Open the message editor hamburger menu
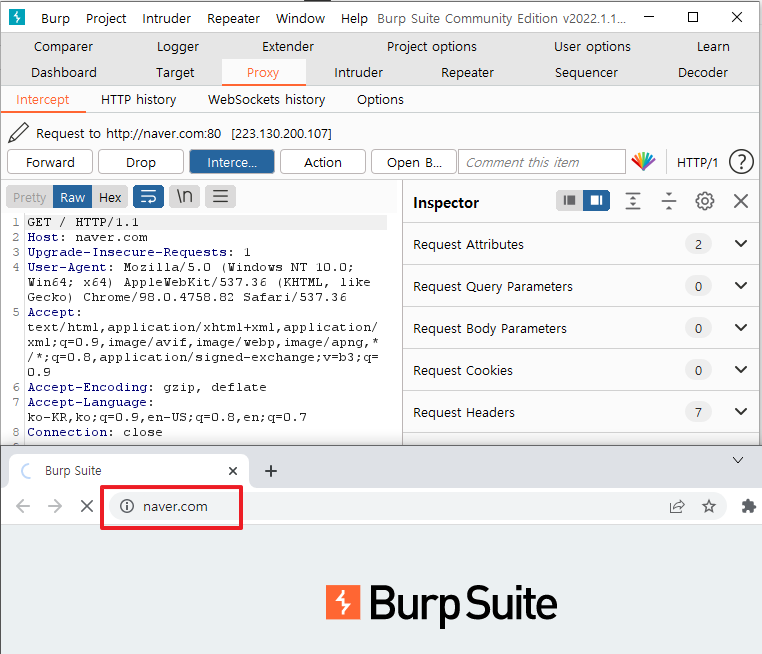This screenshot has width=762, height=654. [x=221, y=197]
